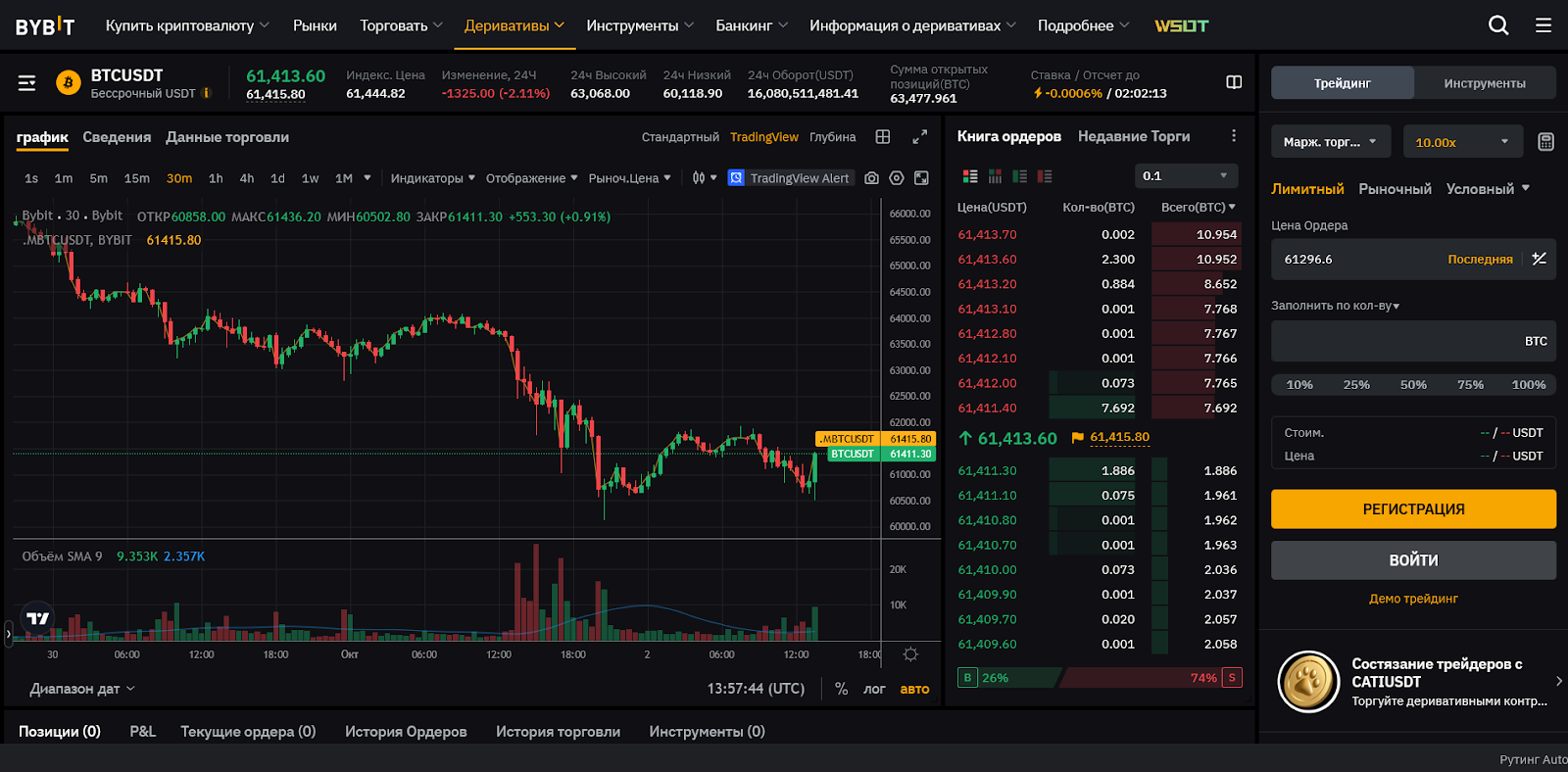Show the order book depth-bar view icon
The width and height of the screenshot is (1568, 772).
tap(995, 176)
